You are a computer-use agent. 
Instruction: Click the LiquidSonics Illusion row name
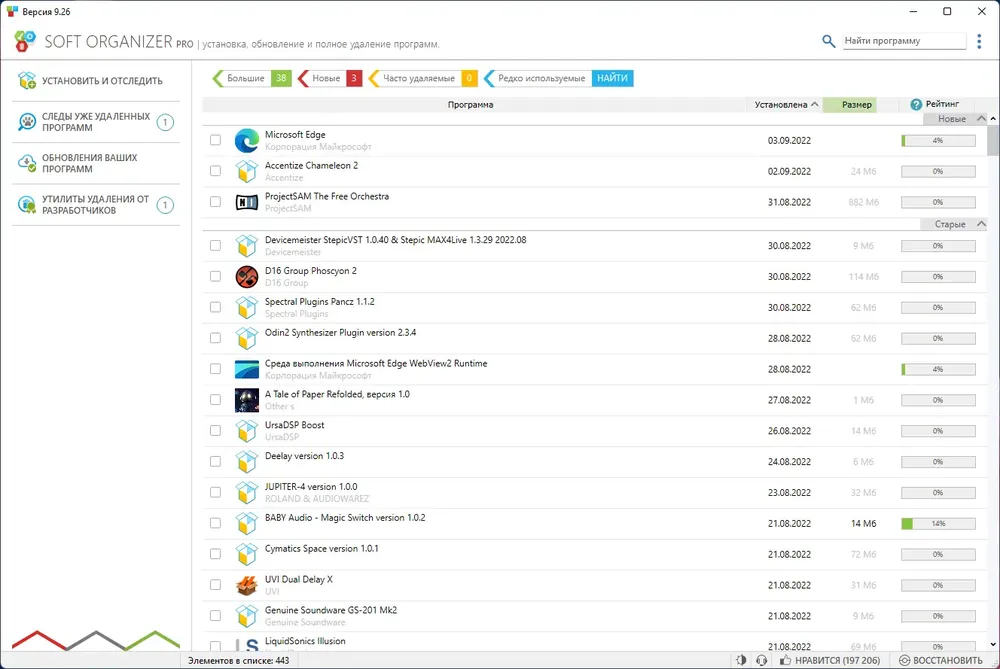(305, 641)
